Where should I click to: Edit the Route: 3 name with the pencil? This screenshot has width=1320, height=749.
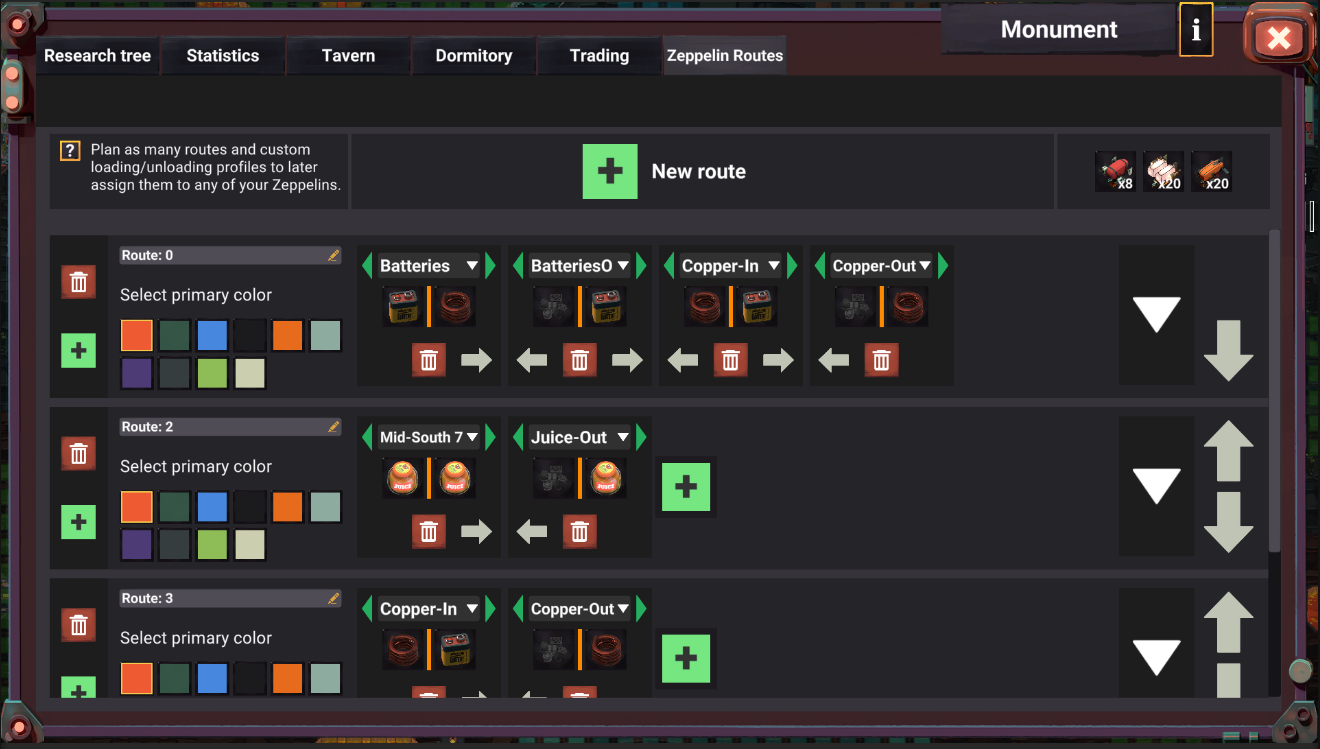pos(333,598)
